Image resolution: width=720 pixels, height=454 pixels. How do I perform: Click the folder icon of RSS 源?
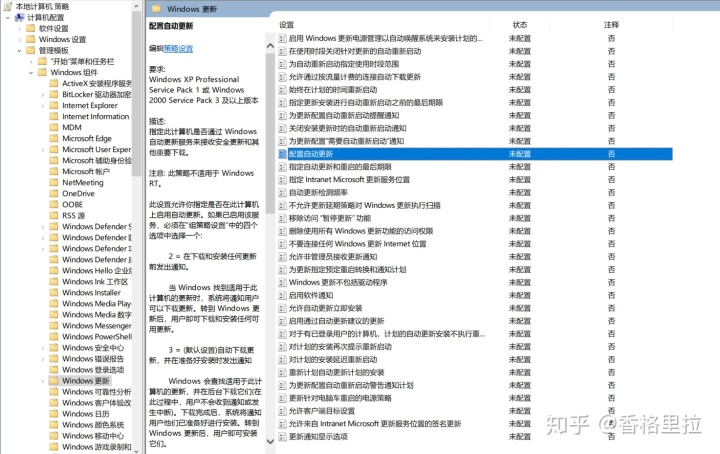coord(54,216)
